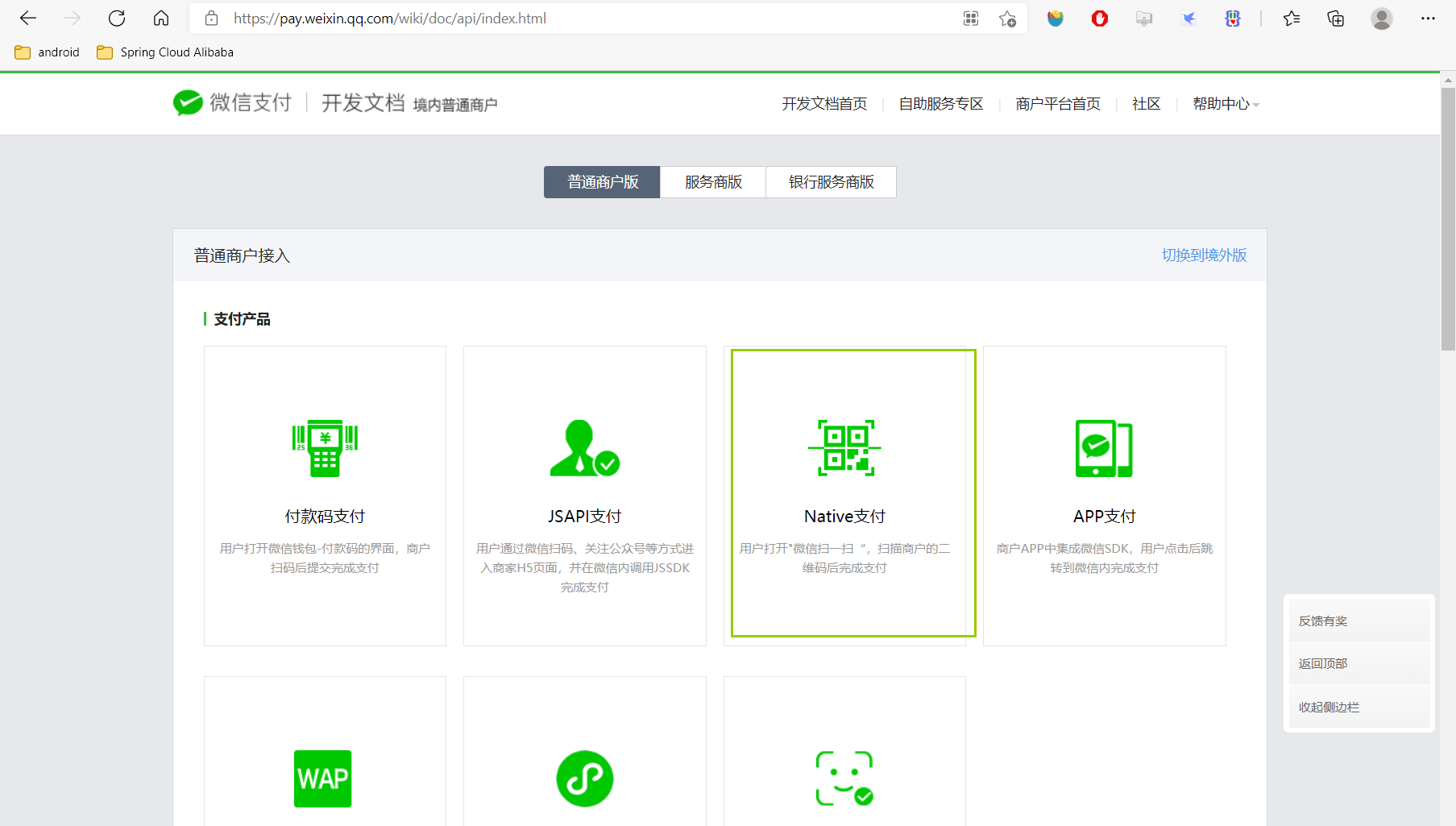Select the Native支付 QR code icon

(x=844, y=448)
